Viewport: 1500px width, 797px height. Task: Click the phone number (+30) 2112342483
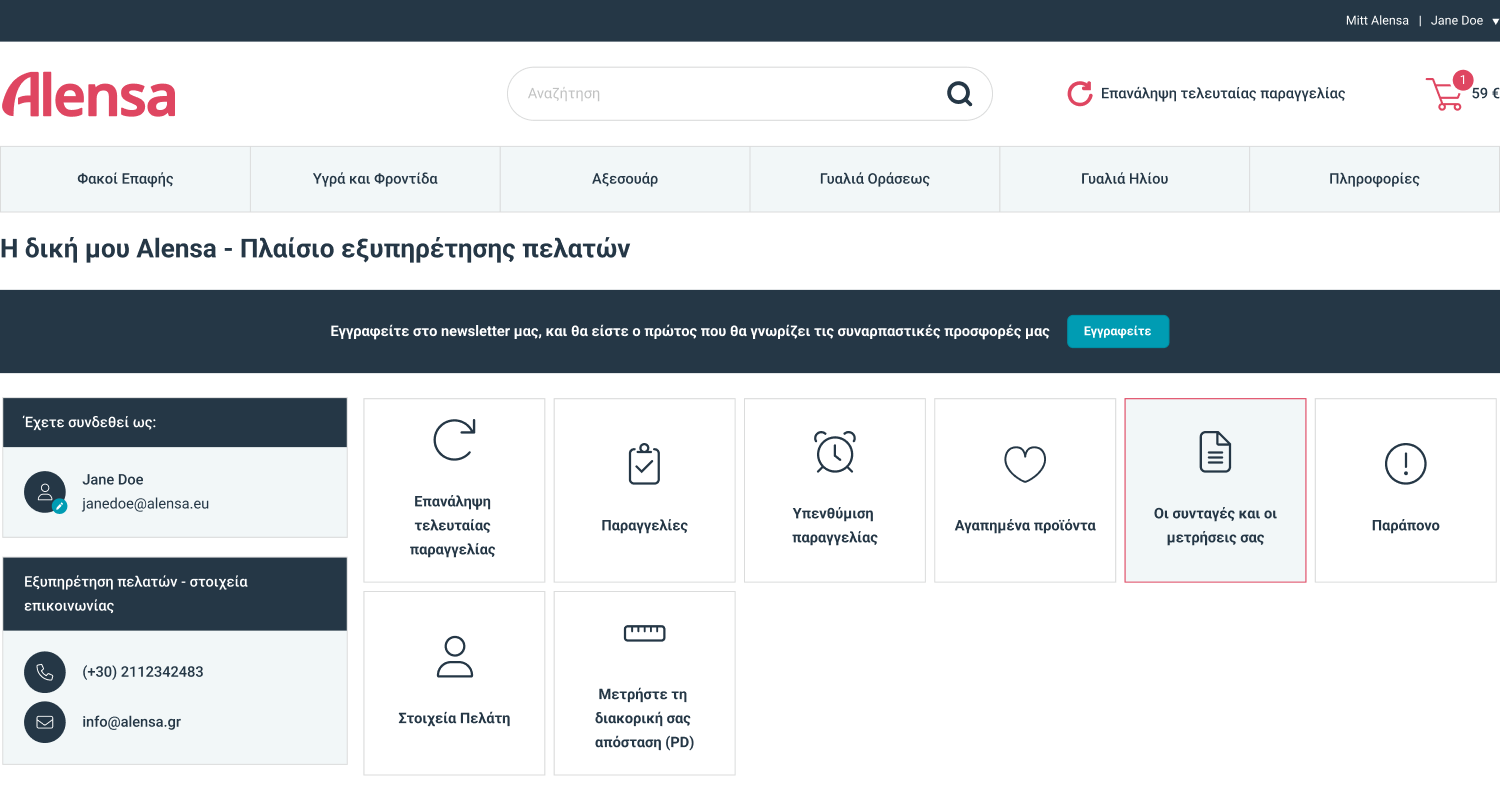(143, 672)
